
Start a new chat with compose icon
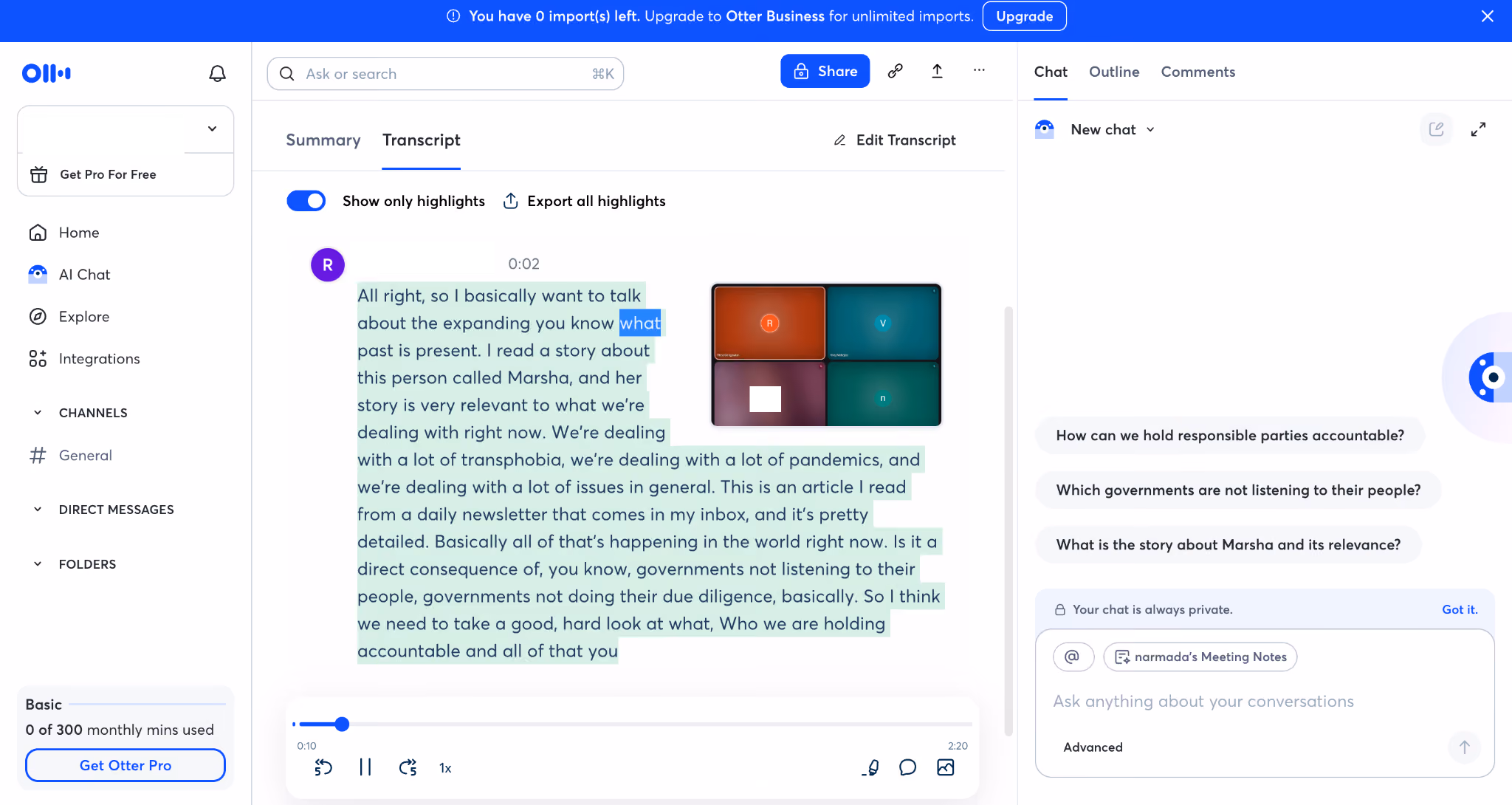(x=1436, y=129)
